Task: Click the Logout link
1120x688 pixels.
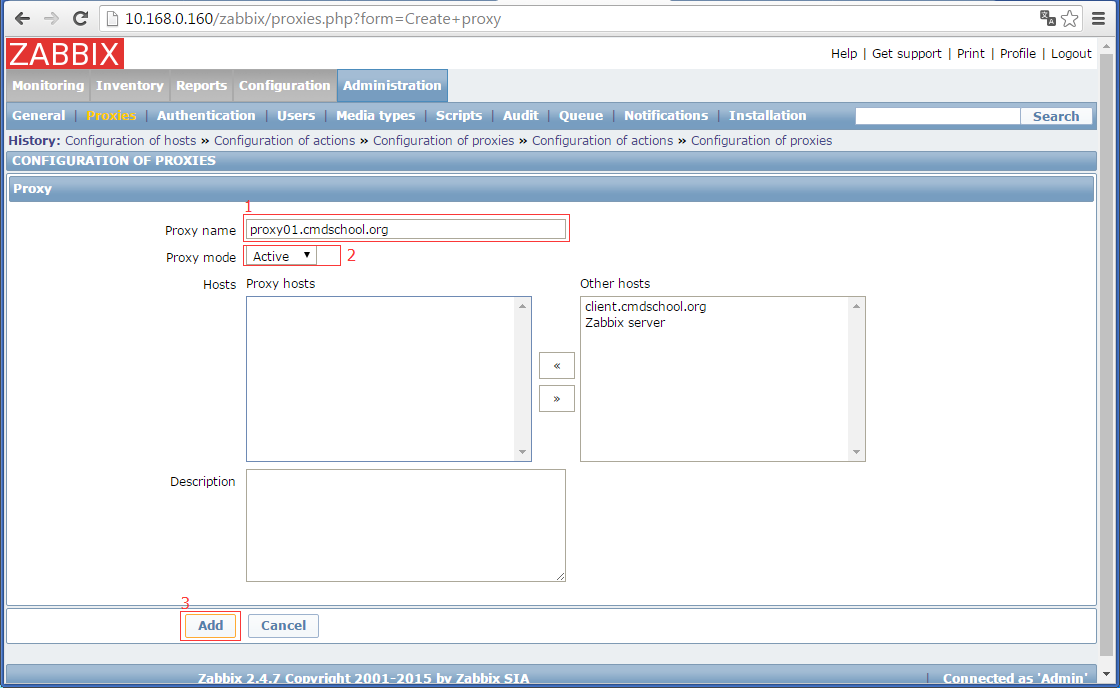Action: click(x=1071, y=54)
